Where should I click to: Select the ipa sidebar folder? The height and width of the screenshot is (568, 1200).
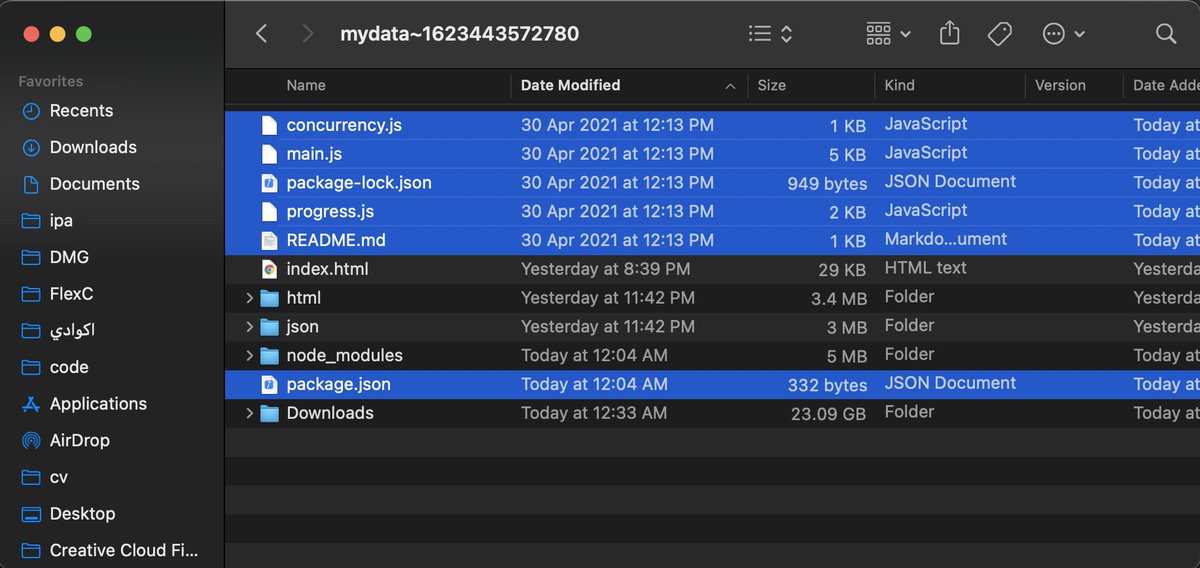(x=49, y=221)
